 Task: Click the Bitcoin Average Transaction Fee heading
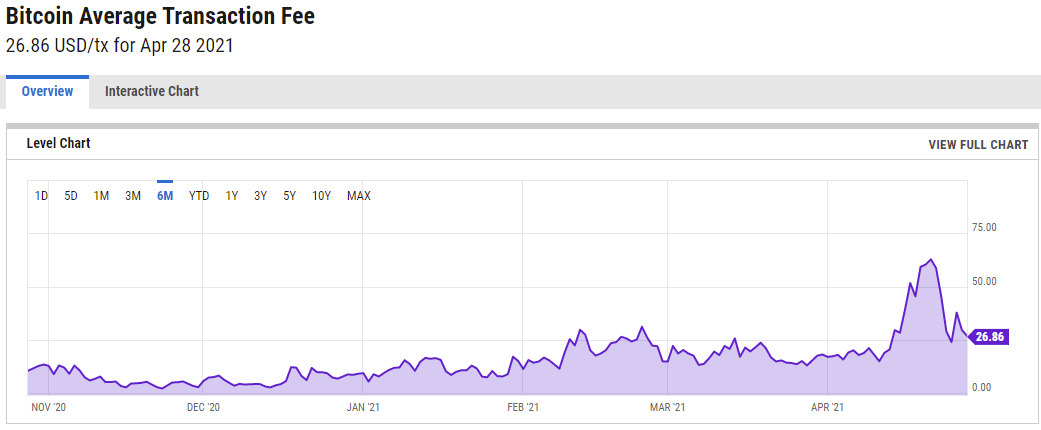160,17
